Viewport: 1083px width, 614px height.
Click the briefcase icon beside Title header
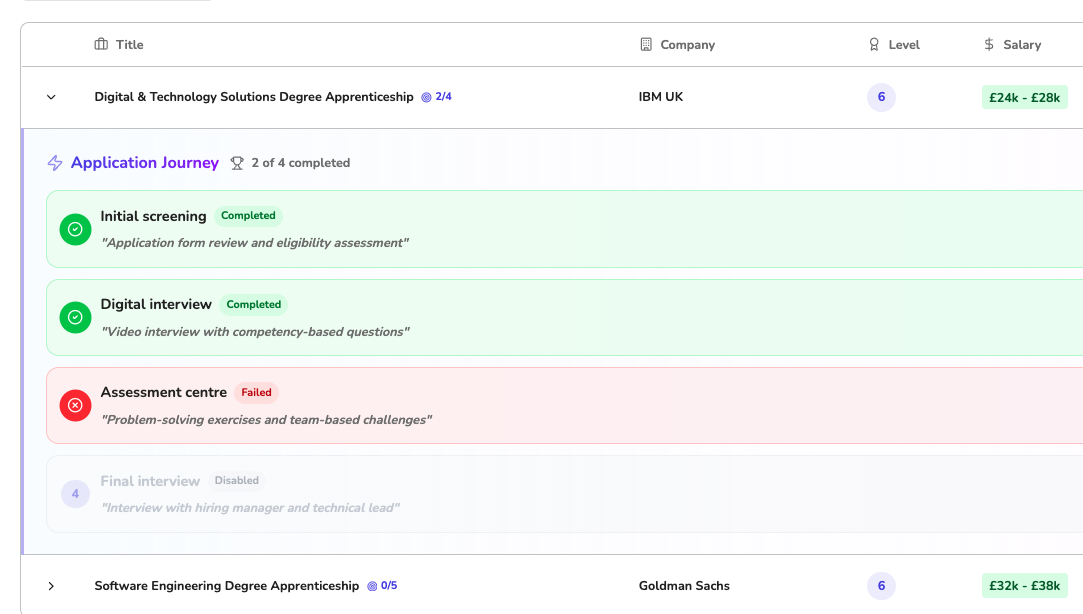[101, 44]
